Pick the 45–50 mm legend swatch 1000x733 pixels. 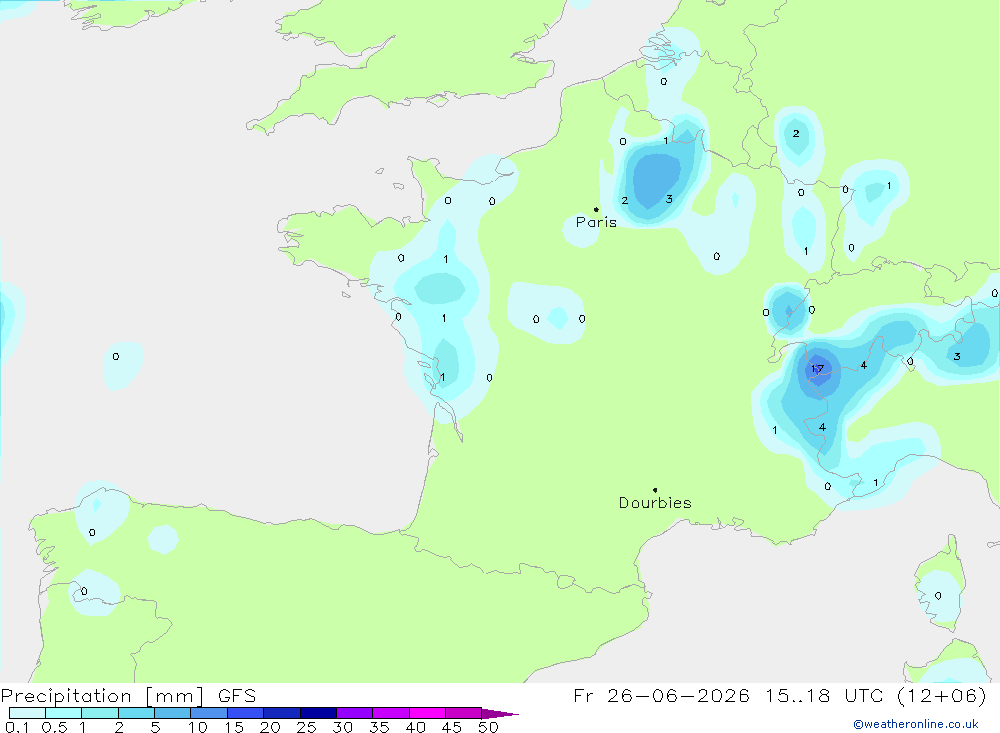click(464, 713)
